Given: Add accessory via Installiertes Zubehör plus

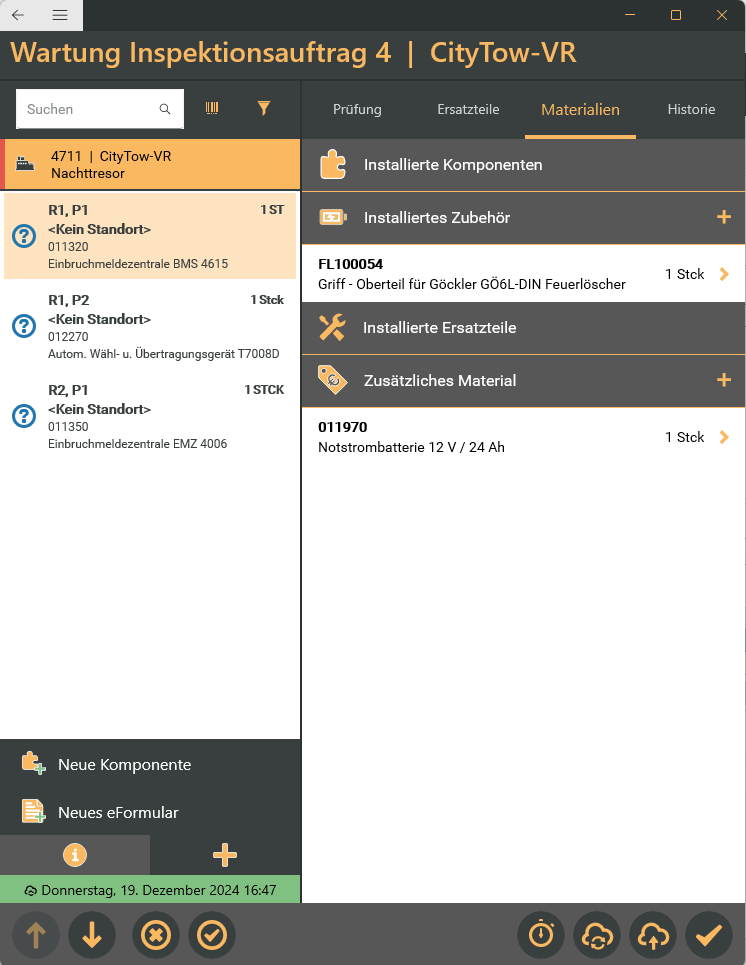Looking at the screenshot, I should (x=724, y=217).
